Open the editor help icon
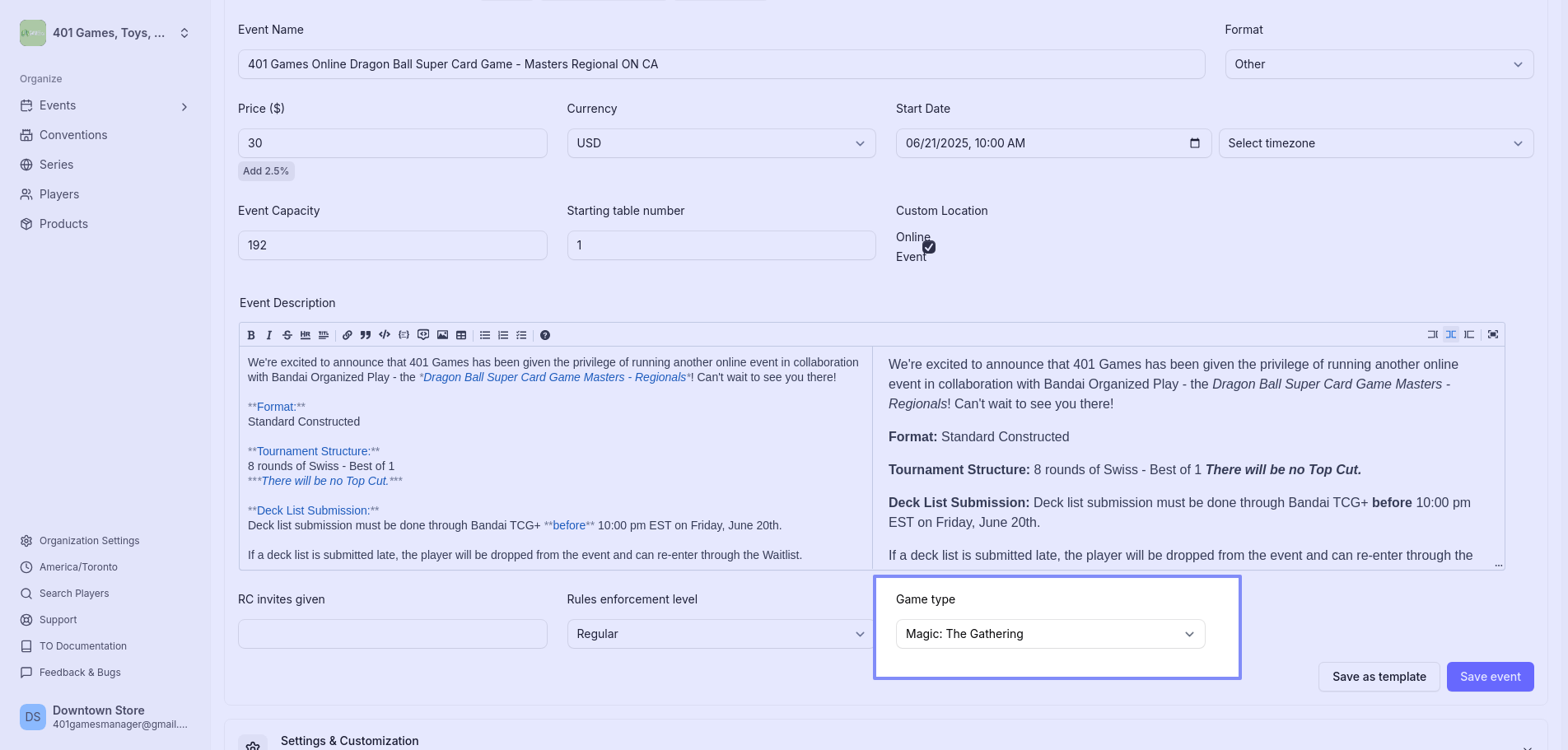 [545, 335]
